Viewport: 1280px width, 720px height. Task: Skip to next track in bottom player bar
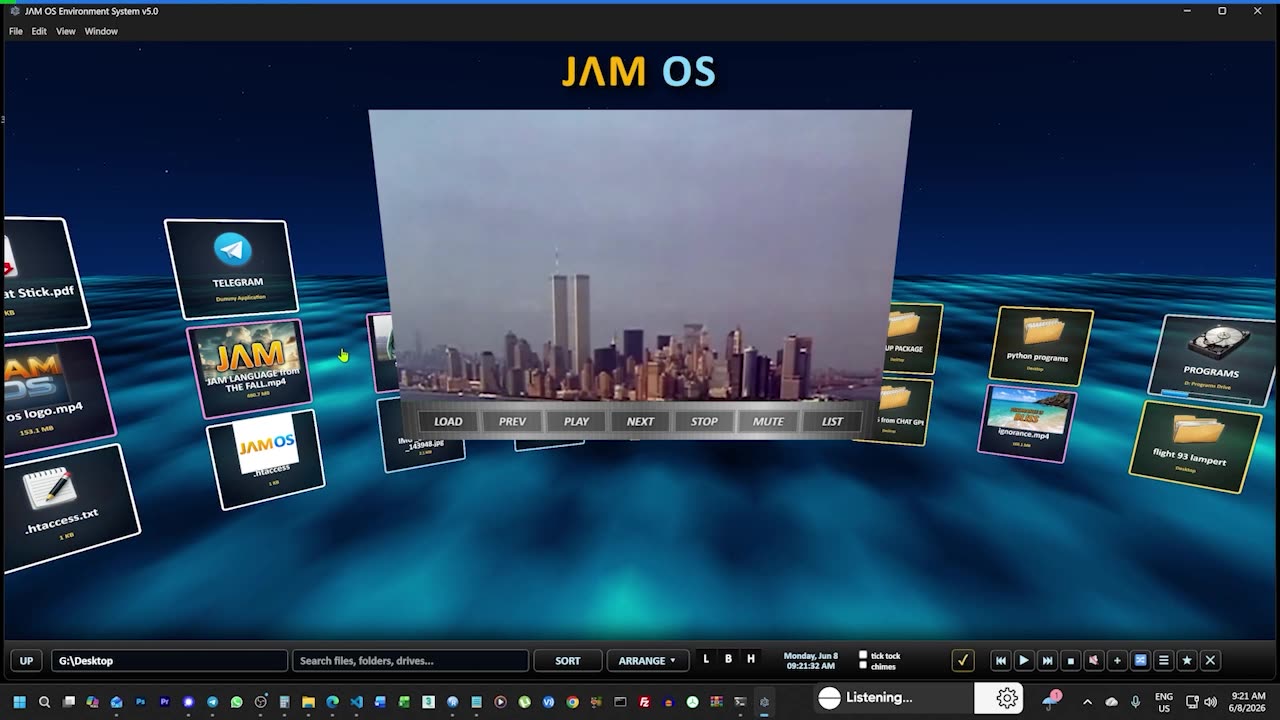click(x=1047, y=661)
